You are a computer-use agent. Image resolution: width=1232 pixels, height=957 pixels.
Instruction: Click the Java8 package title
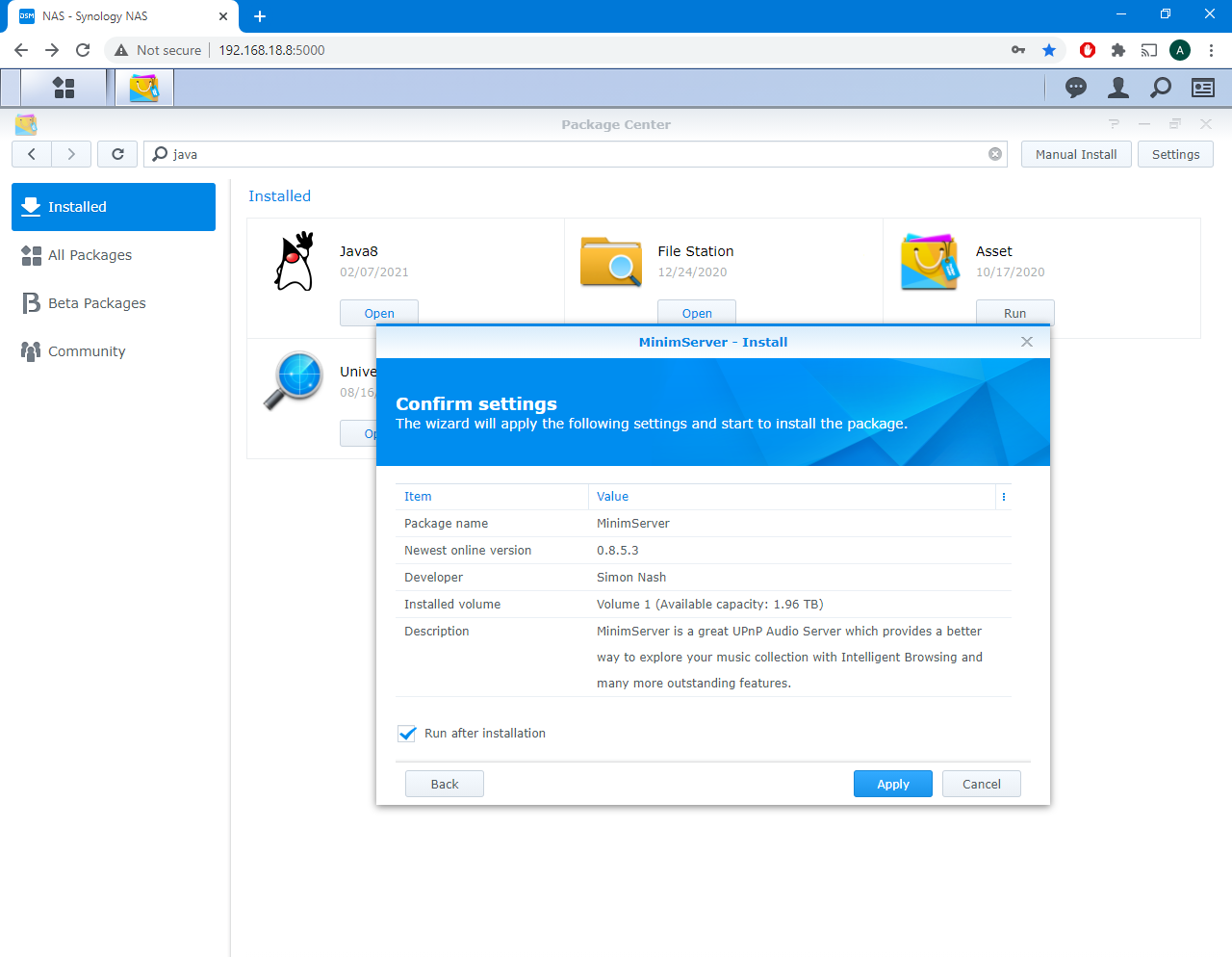(x=359, y=251)
